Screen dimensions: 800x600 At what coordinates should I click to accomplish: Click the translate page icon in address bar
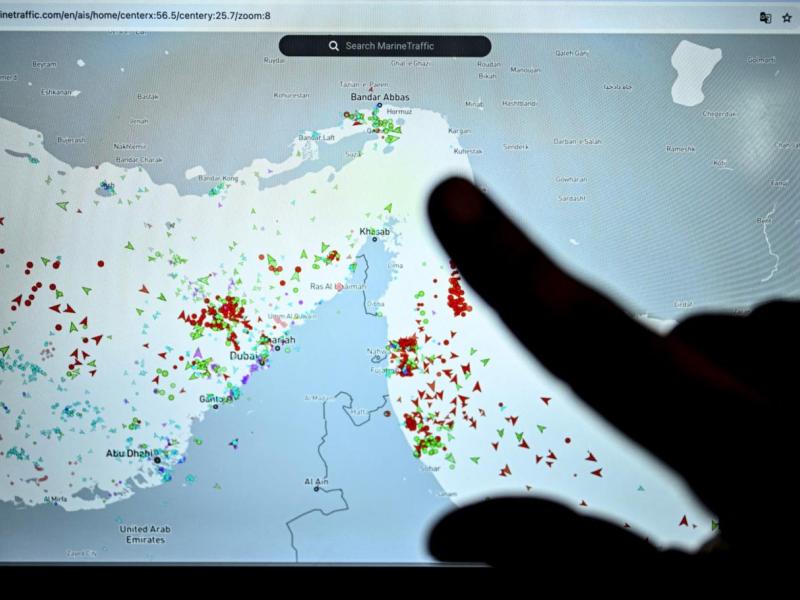coord(765,17)
